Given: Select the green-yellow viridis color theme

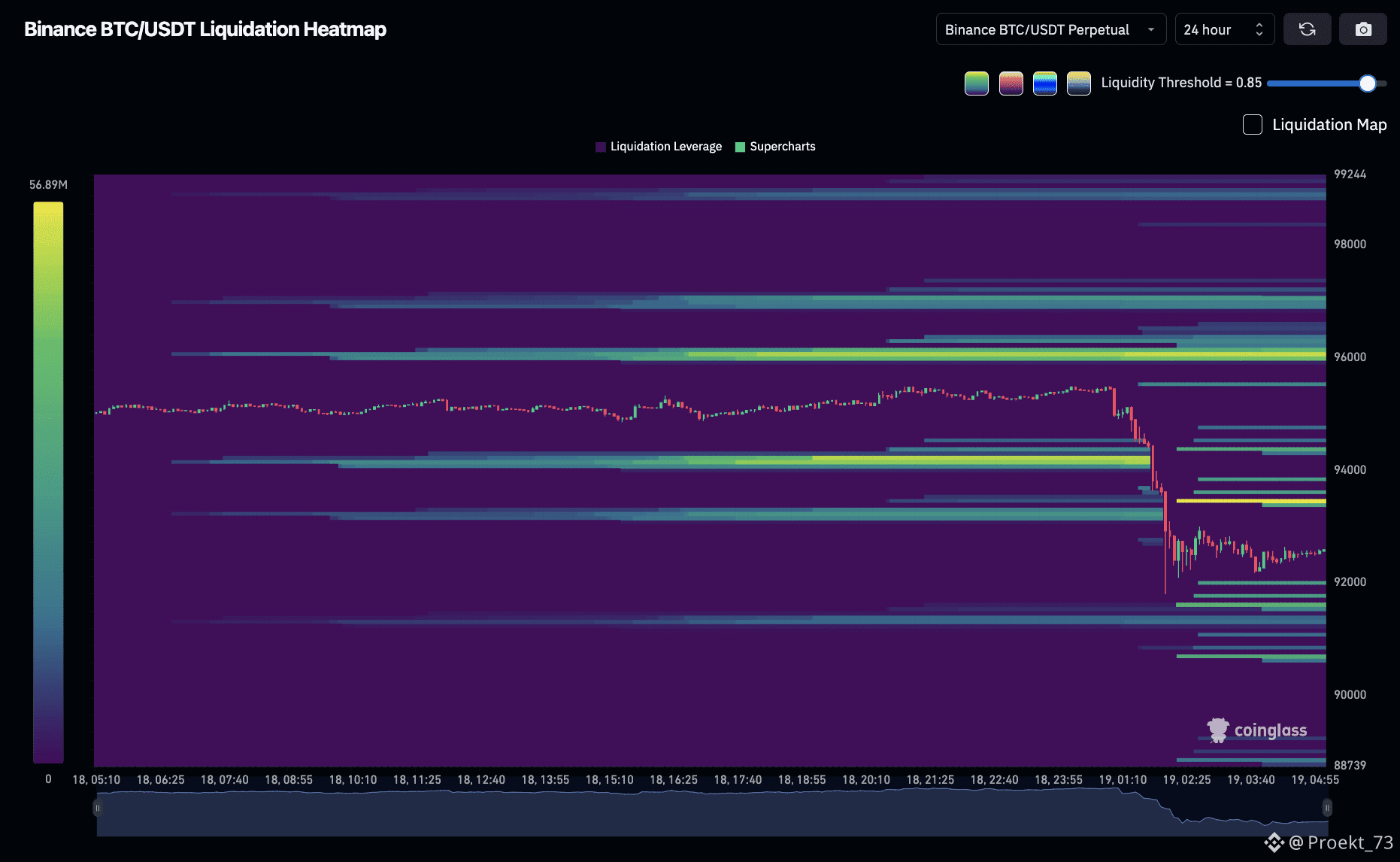Looking at the screenshot, I should click(x=976, y=83).
